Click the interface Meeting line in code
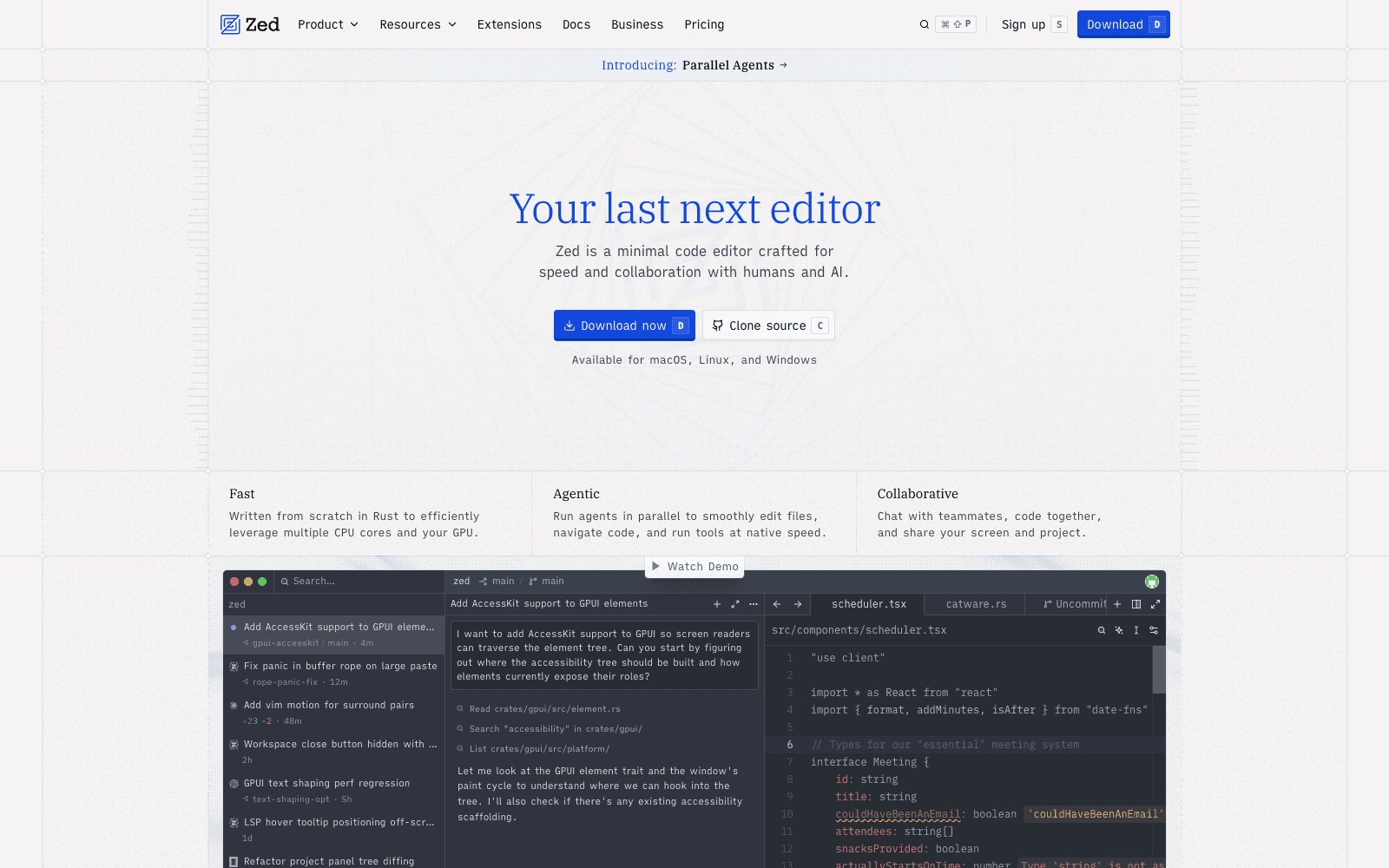1389x868 pixels. click(x=870, y=762)
